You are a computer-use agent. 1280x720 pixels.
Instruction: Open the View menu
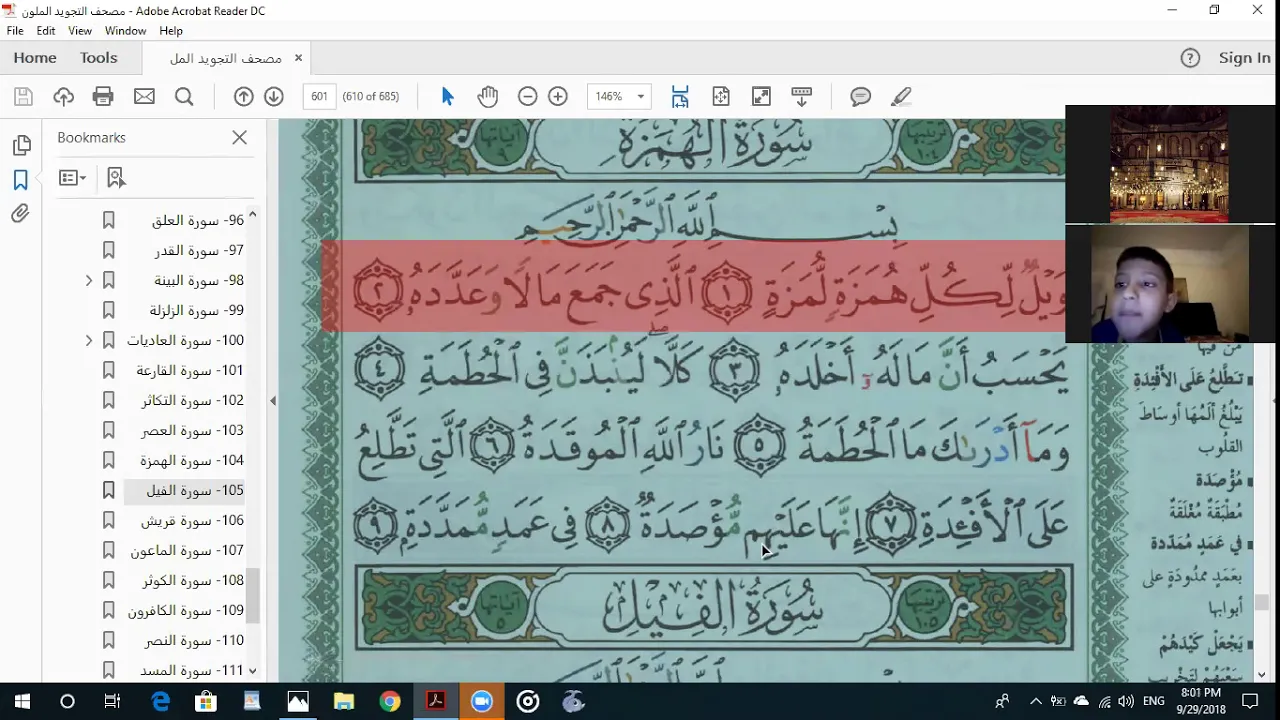[x=80, y=31]
